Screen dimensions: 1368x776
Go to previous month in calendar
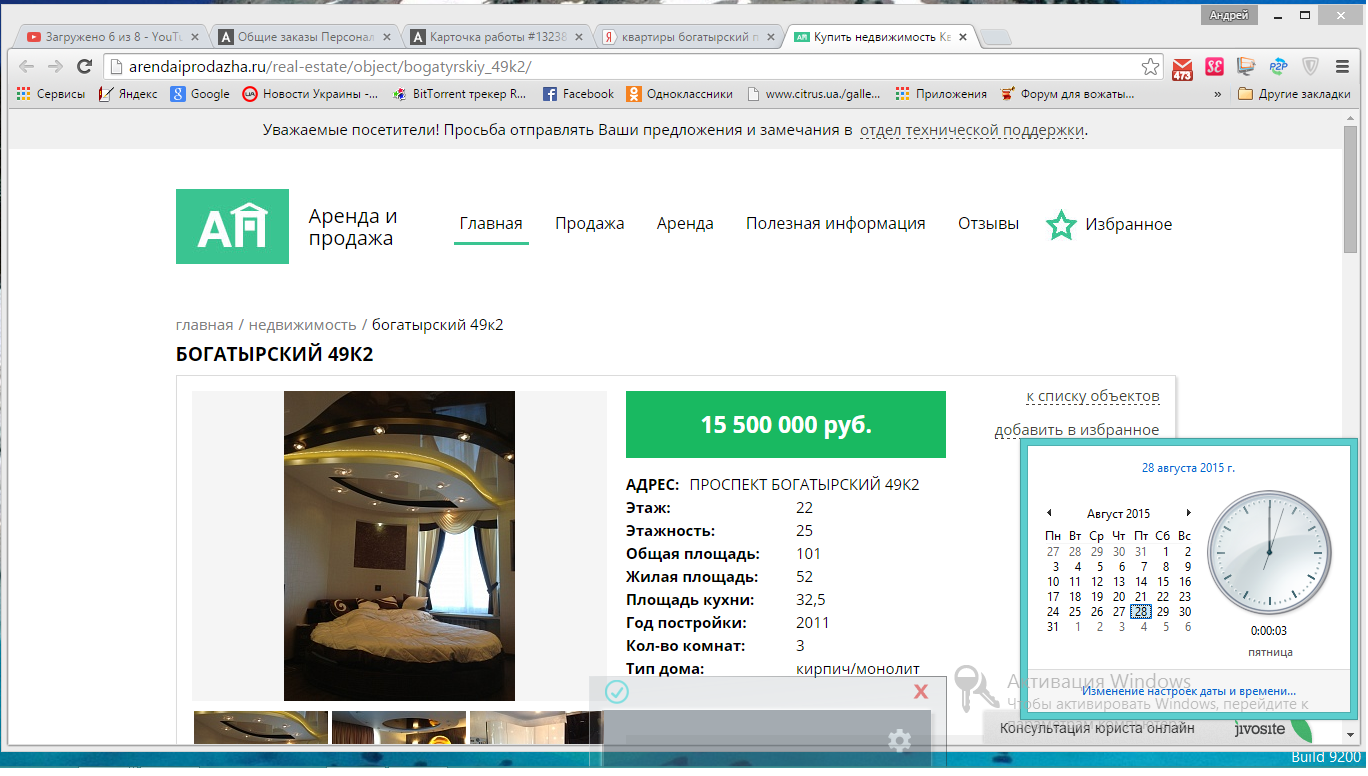[x=1049, y=513]
